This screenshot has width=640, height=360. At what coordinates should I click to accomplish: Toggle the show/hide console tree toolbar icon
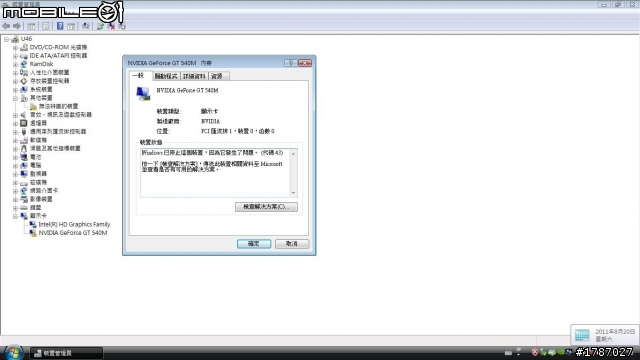(31, 27)
